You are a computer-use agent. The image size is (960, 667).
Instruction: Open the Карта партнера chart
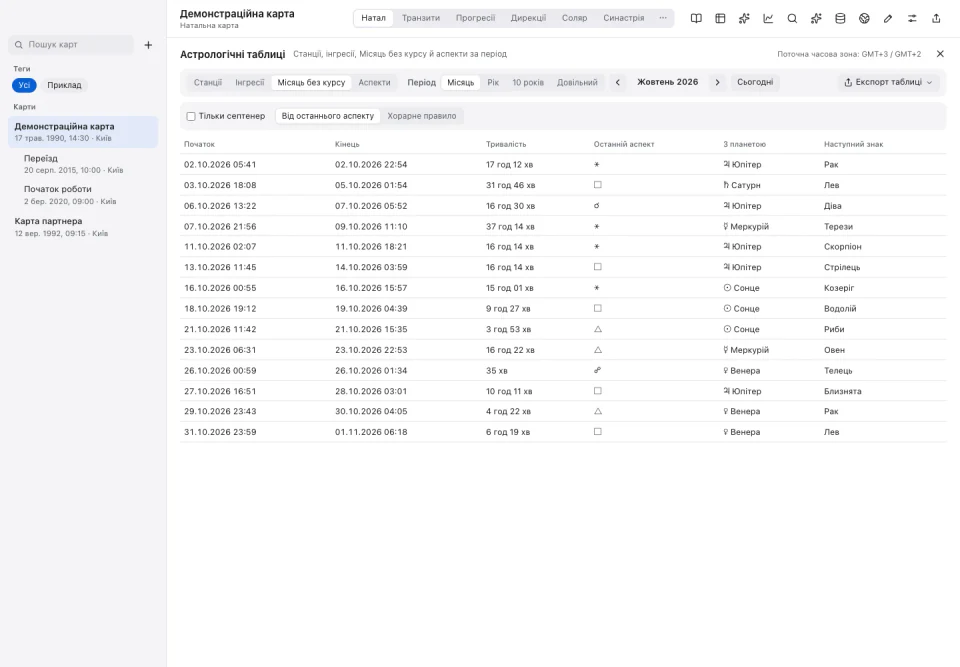[83, 226]
